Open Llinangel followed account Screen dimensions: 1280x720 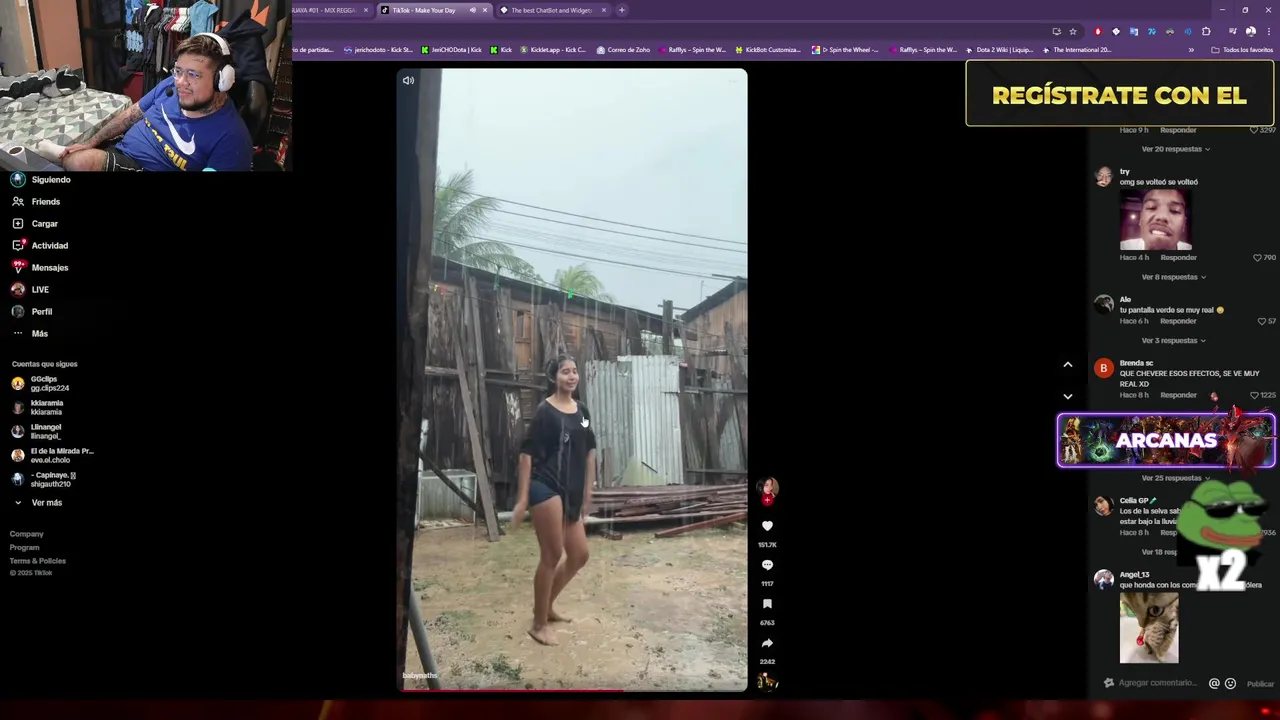point(37,432)
